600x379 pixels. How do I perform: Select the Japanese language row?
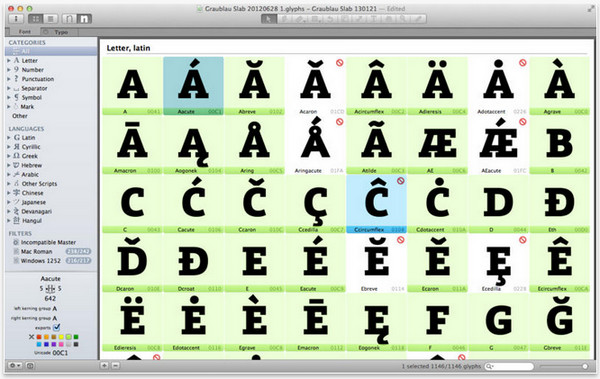click(51, 202)
